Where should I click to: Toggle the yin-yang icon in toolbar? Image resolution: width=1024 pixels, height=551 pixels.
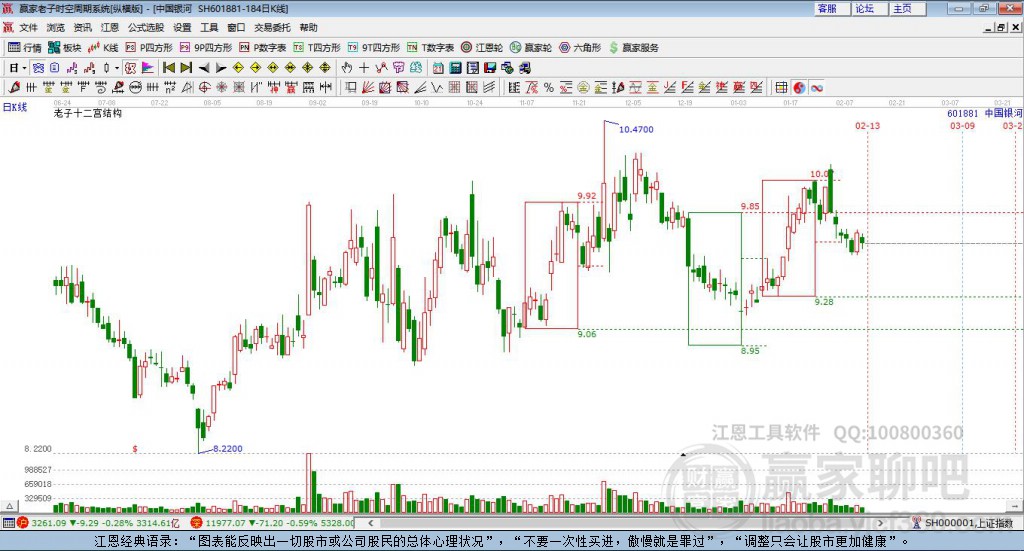point(799,87)
